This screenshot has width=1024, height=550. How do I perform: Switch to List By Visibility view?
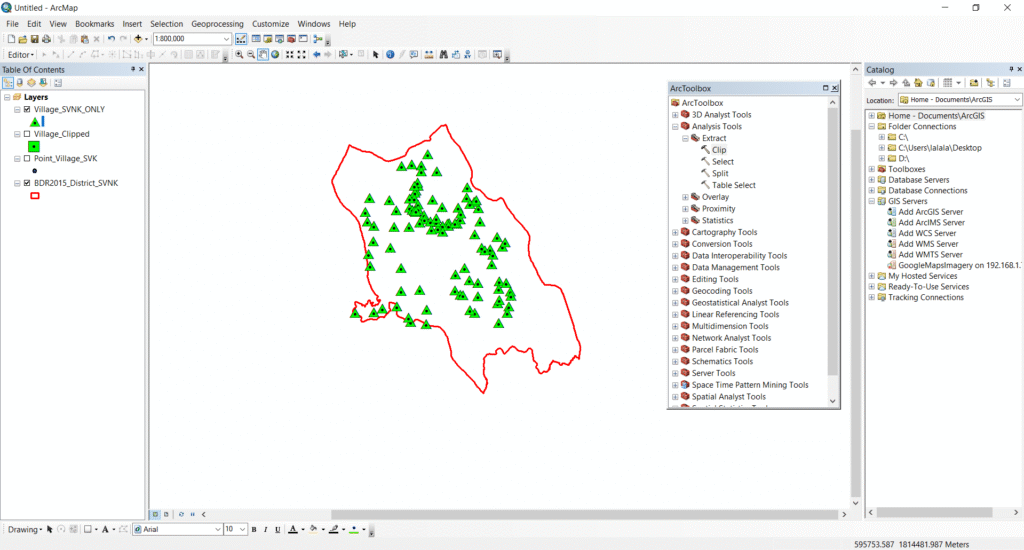(x=31, y=83)
